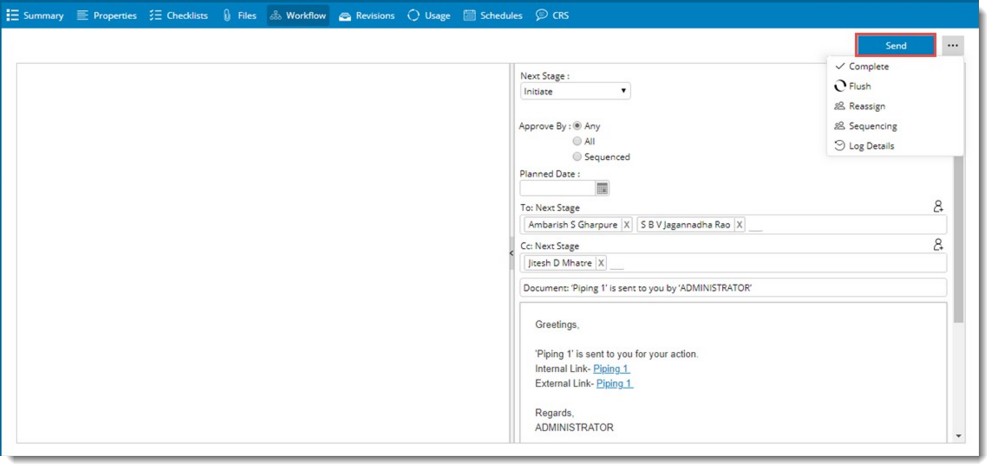This screenshot has width=994, height=471.
Task: Open the calendar picker for Planned Date
Action: tap(602, 188)
